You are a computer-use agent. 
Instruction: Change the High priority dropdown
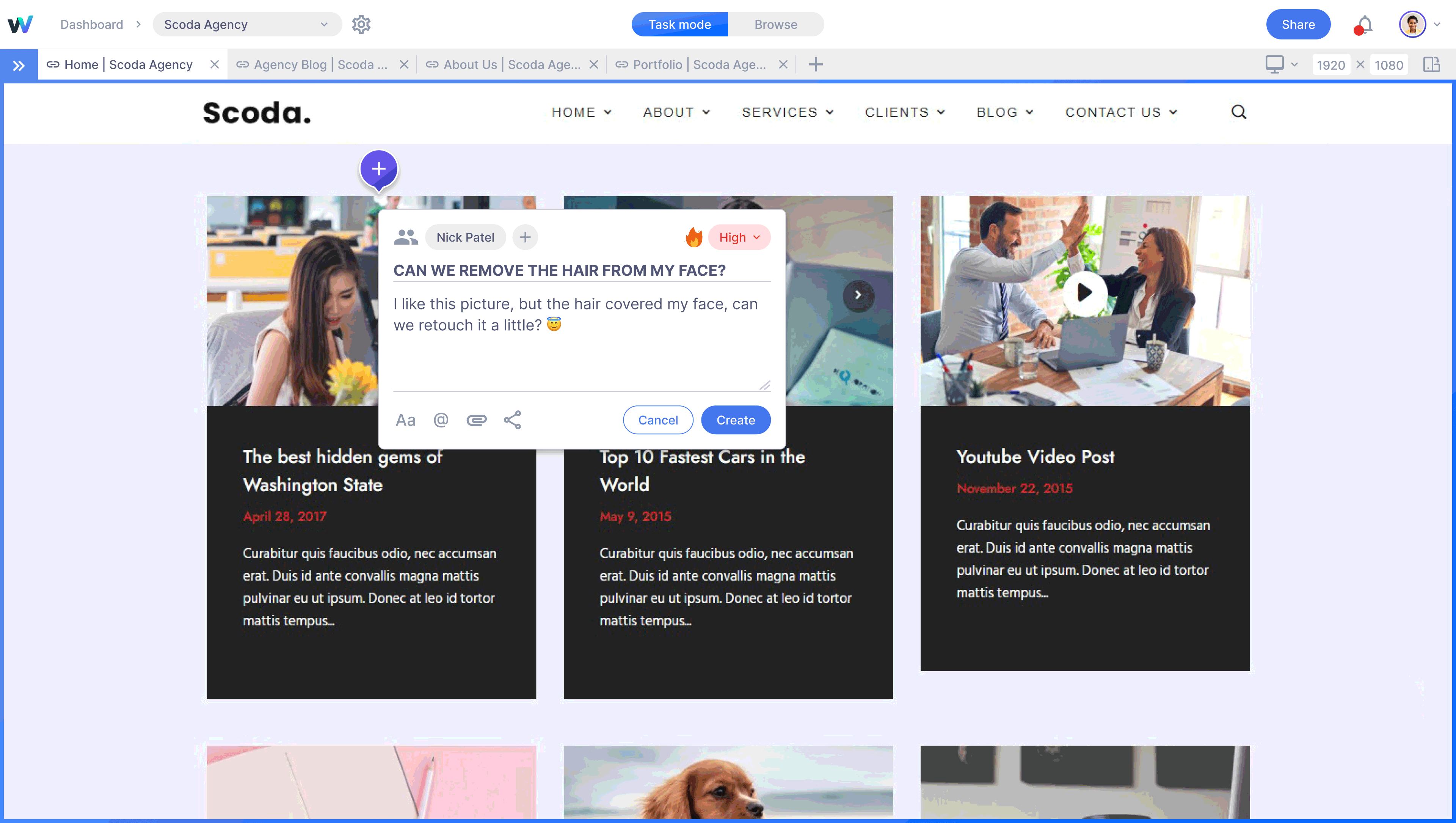coord(739,237)
